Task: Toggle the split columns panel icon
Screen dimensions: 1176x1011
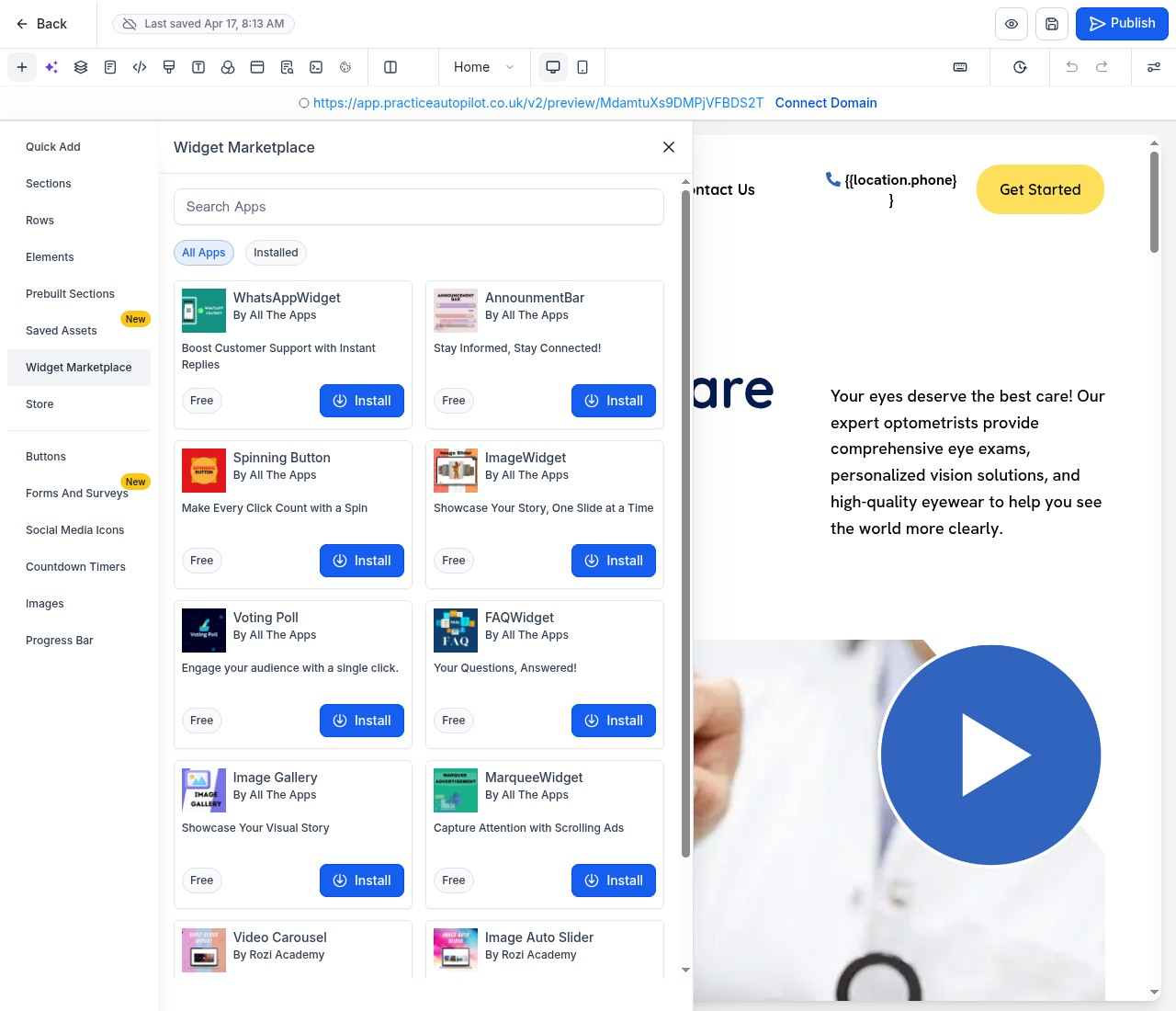Action: (390, 67)
